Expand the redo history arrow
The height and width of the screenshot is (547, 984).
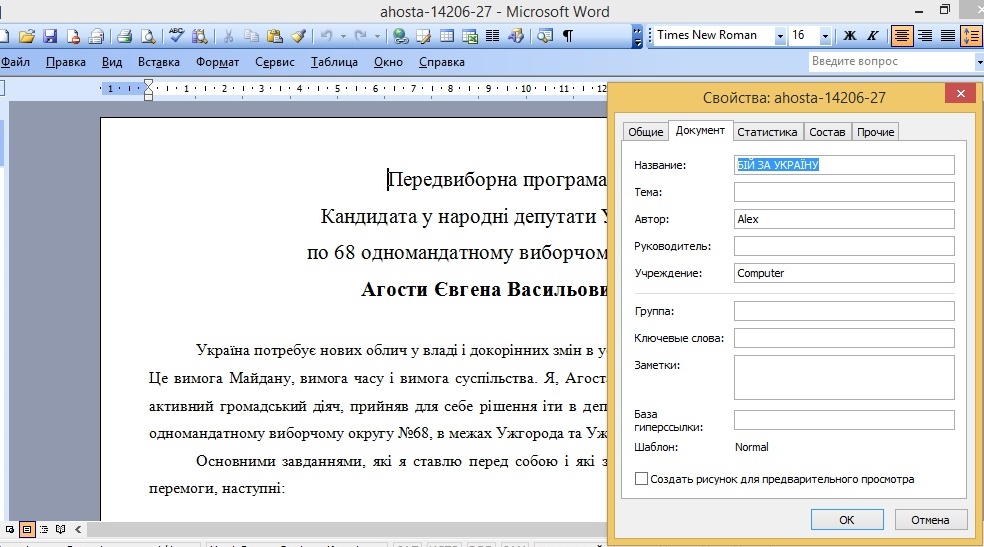(x=377, y=36)
